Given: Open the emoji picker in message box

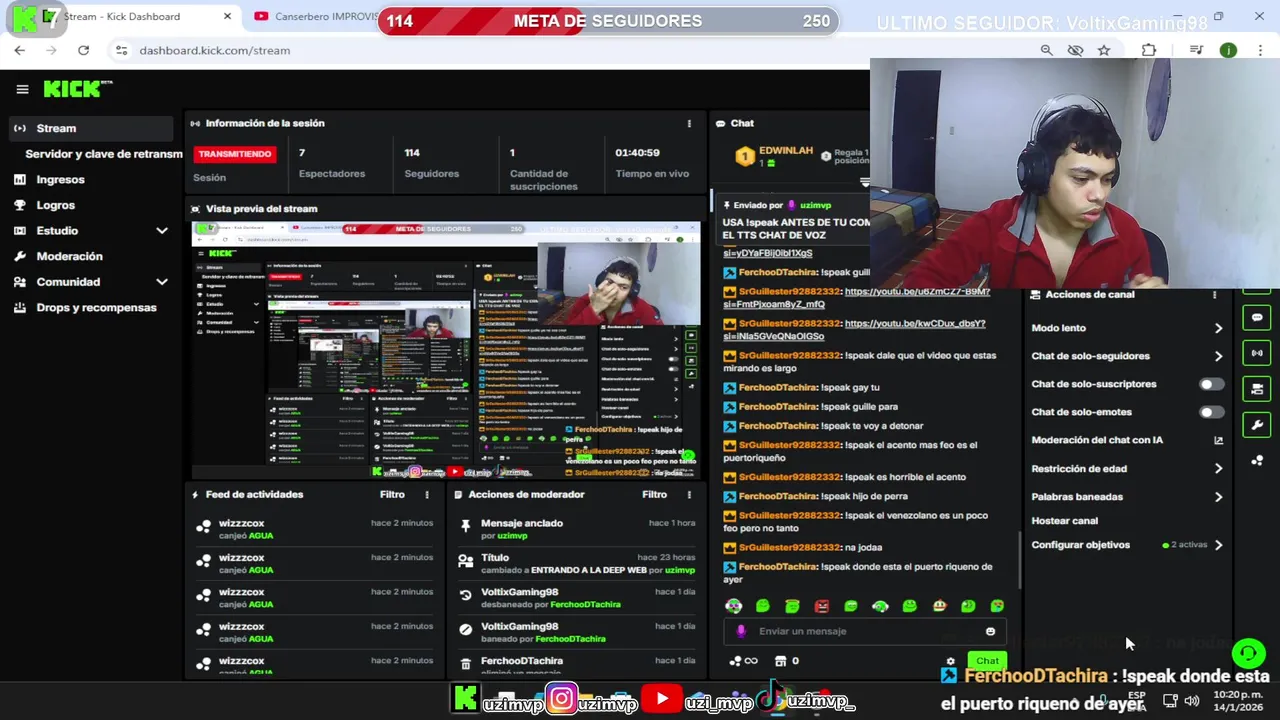Looking at the screenshot, I should pyautogui.click(x=990, y=631).
